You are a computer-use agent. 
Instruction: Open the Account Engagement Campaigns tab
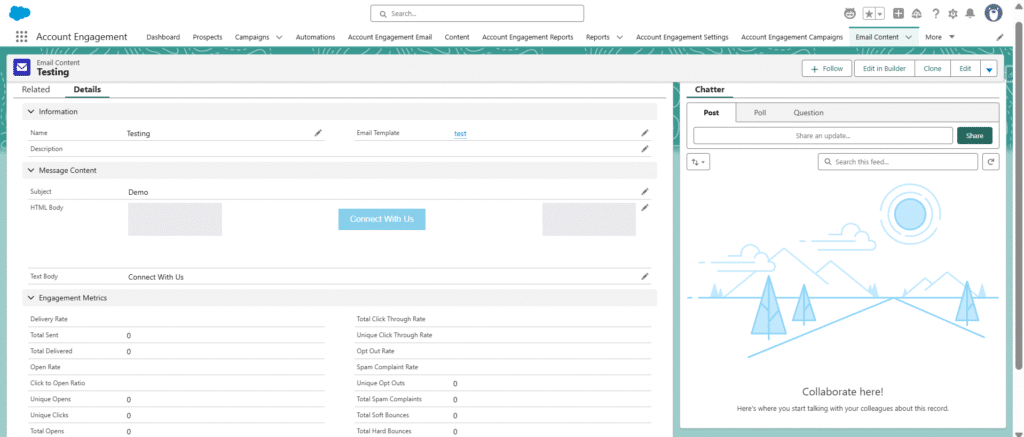coord(792,37)
